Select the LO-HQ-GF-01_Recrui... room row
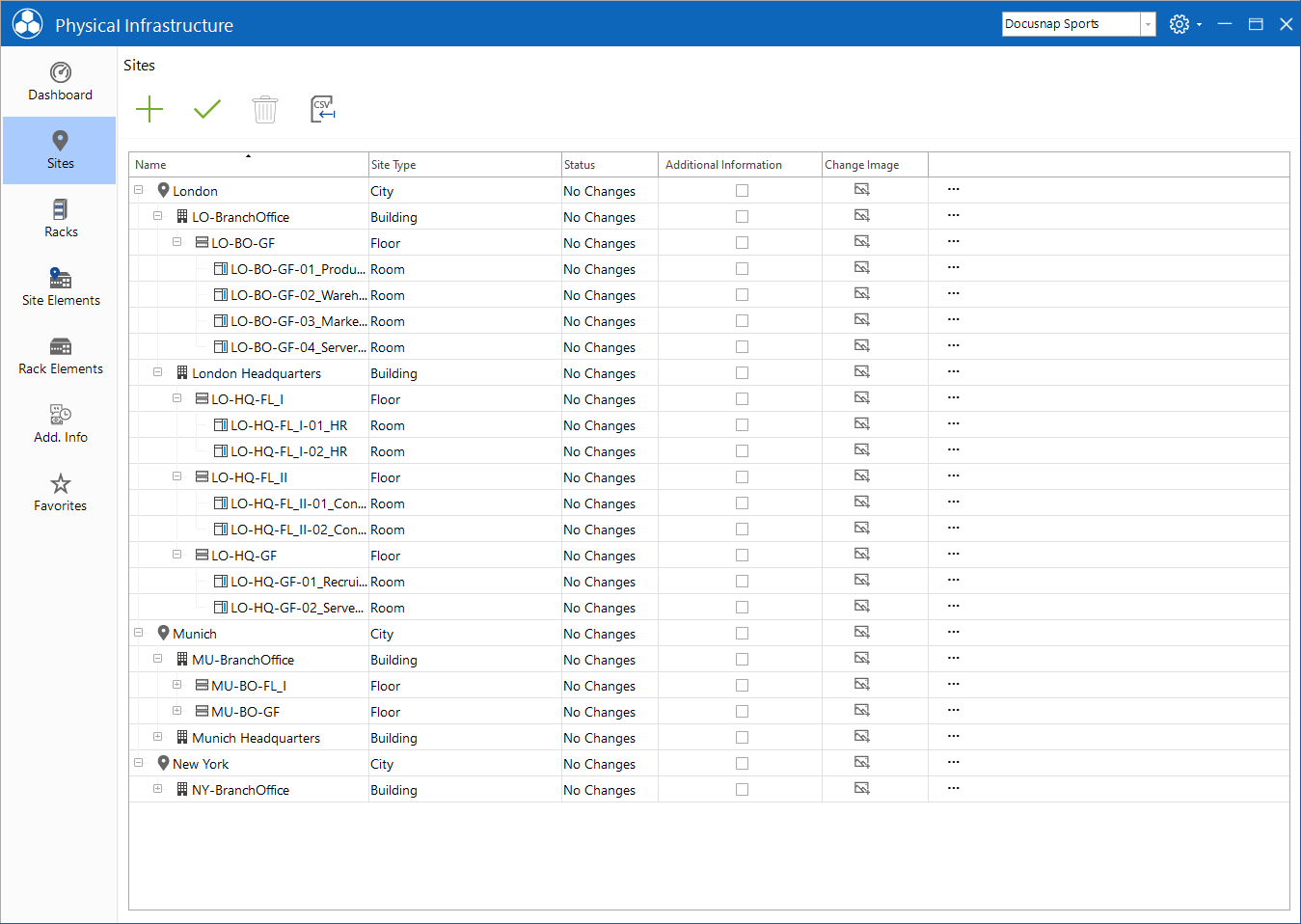The image size is (1301, 924). 709,582
